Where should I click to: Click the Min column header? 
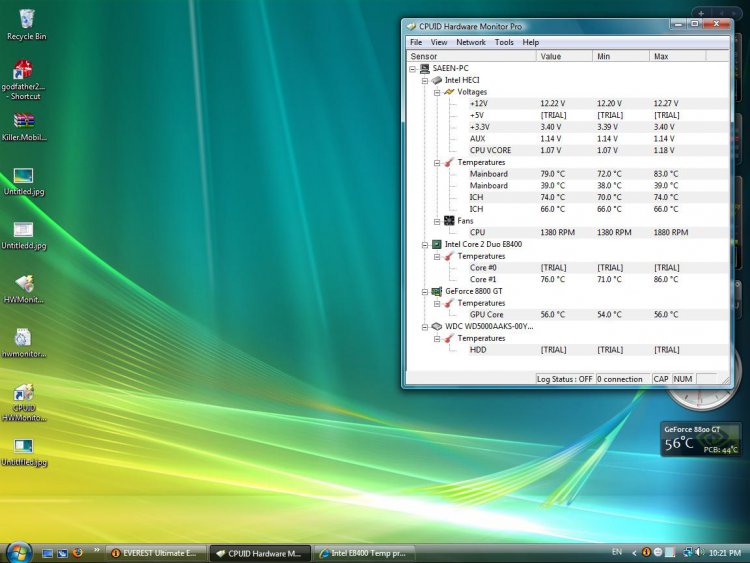pyautogui.click(x=621, y=56)
